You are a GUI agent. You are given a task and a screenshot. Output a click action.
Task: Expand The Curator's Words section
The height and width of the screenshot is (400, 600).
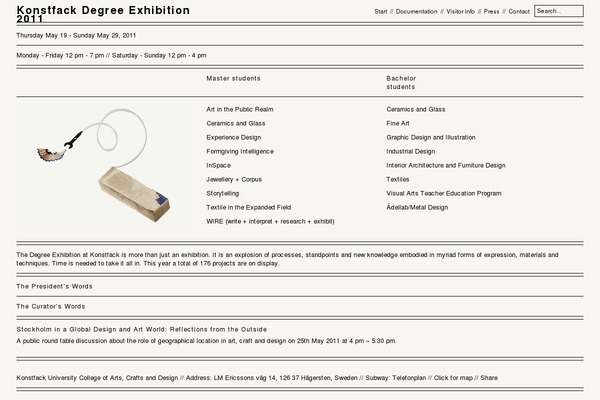[x=51, y=307]
